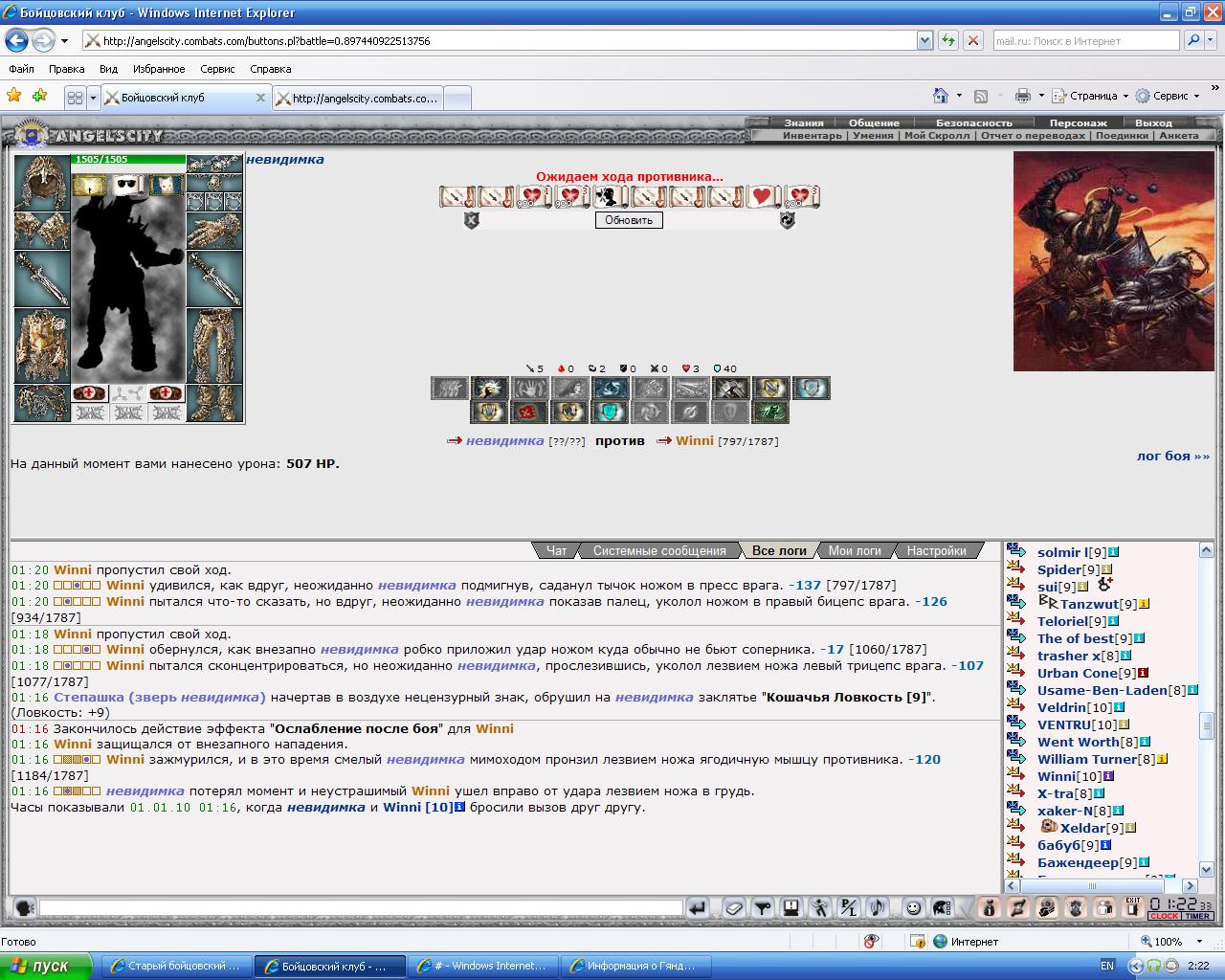
Task: Click the save floppy disk chat icon
Action: point(791,907)
